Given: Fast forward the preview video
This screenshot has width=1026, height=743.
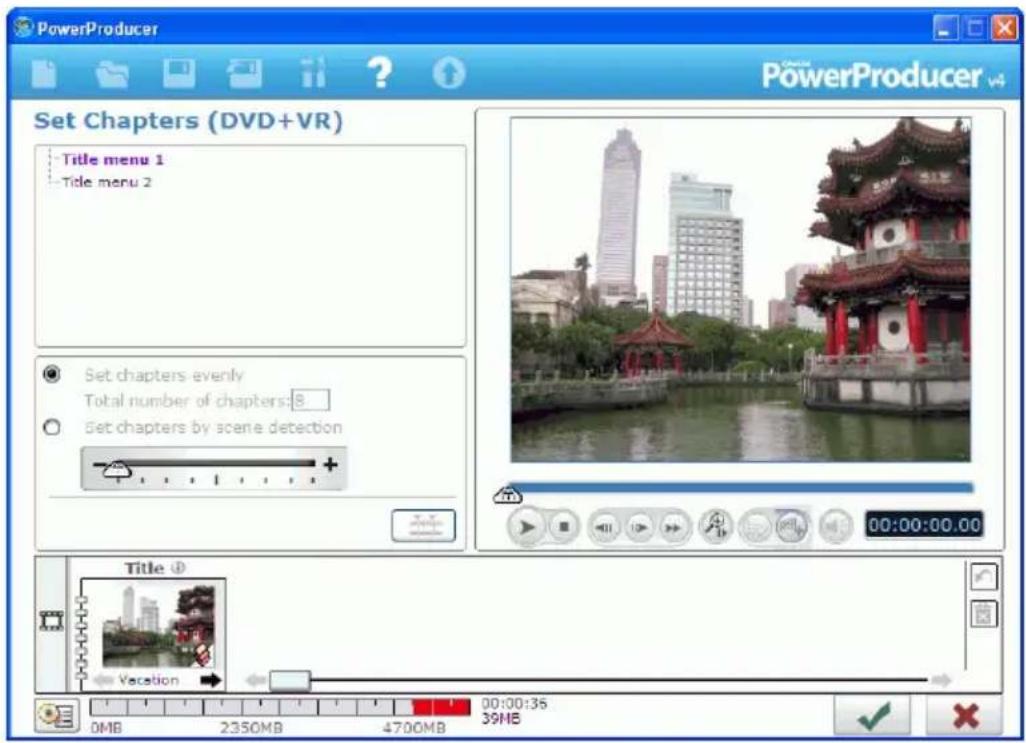Looking at the screenshot, I should pyautogui.click(x=673, y=527).
